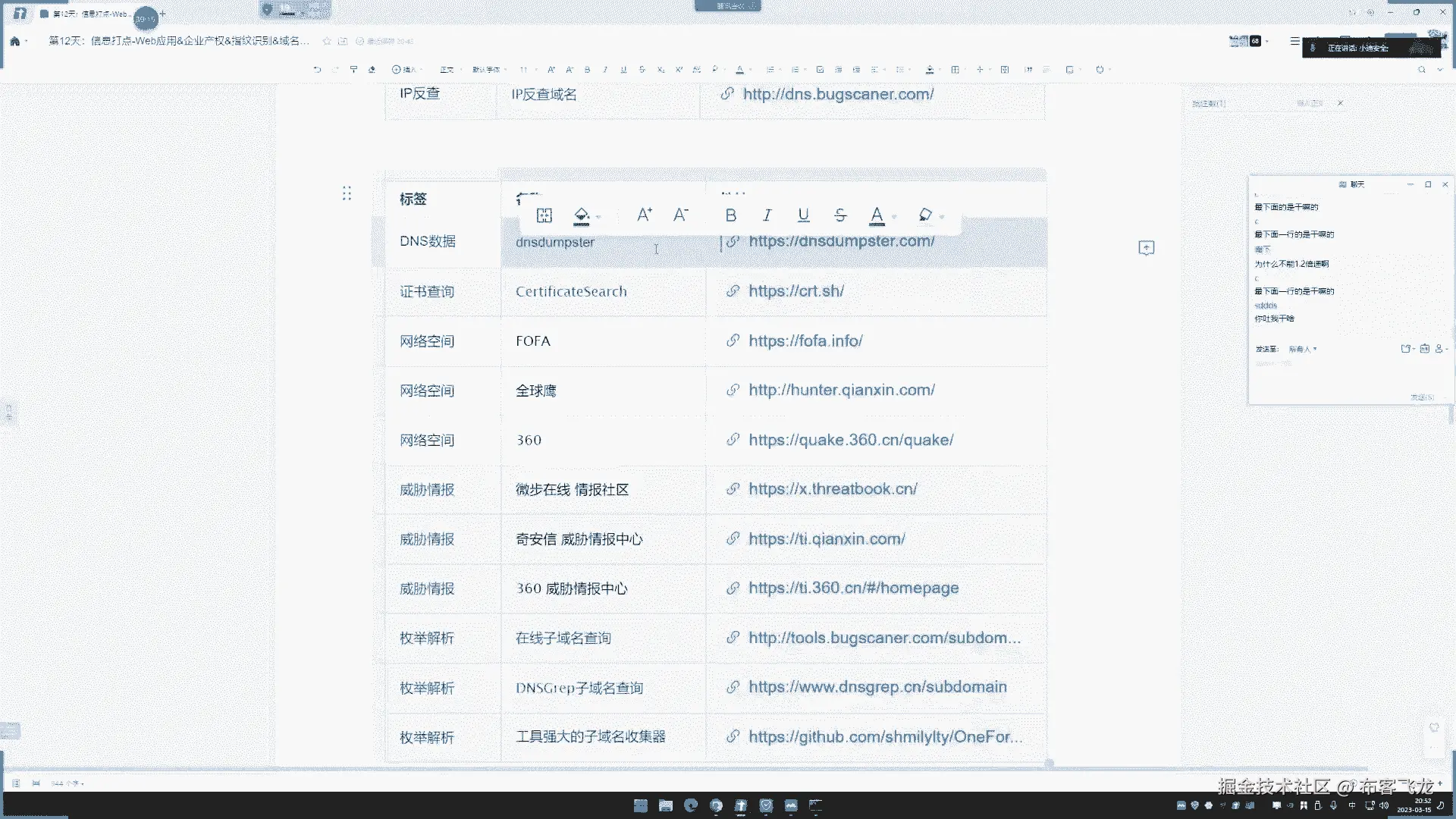The image size is (1456, 819).
Task: Click cell select icon in floating toolbar
Action: tap(544, 215)
